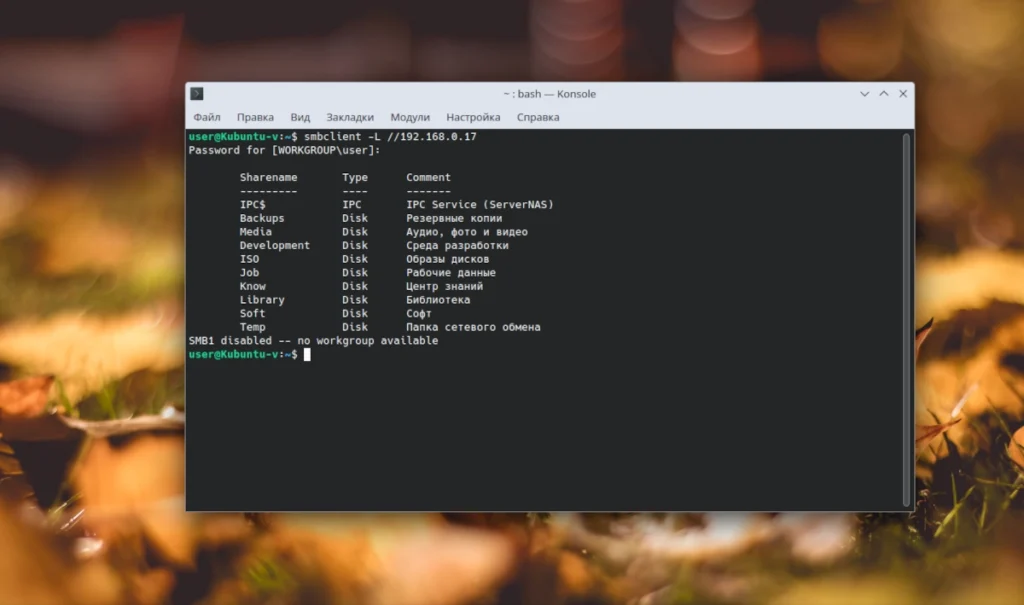Click the Рабочие данные comment
The height and width of the screenshot is (605, 1024).
pos(451,273)
